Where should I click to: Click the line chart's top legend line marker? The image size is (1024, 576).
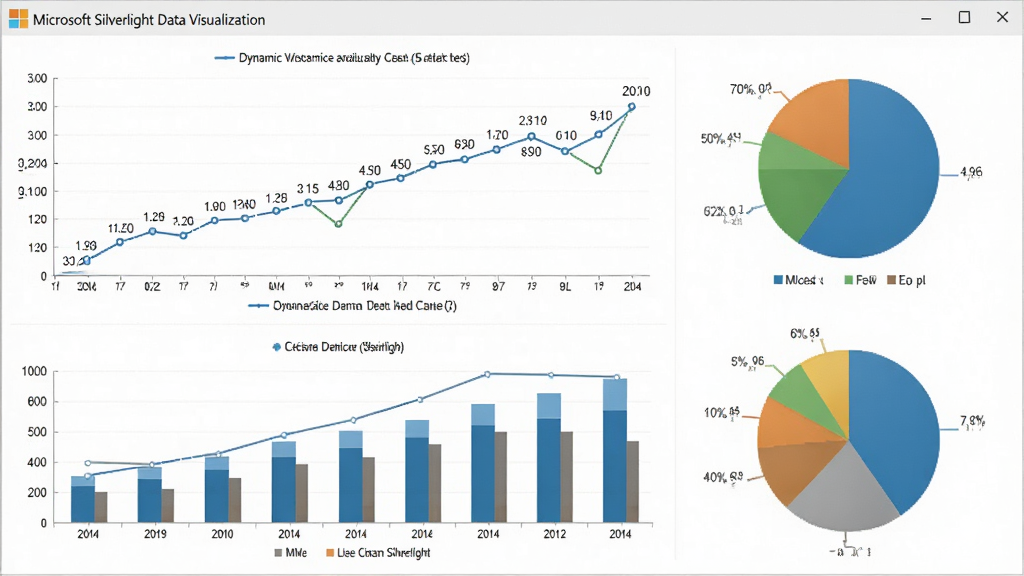pos(225,58)
